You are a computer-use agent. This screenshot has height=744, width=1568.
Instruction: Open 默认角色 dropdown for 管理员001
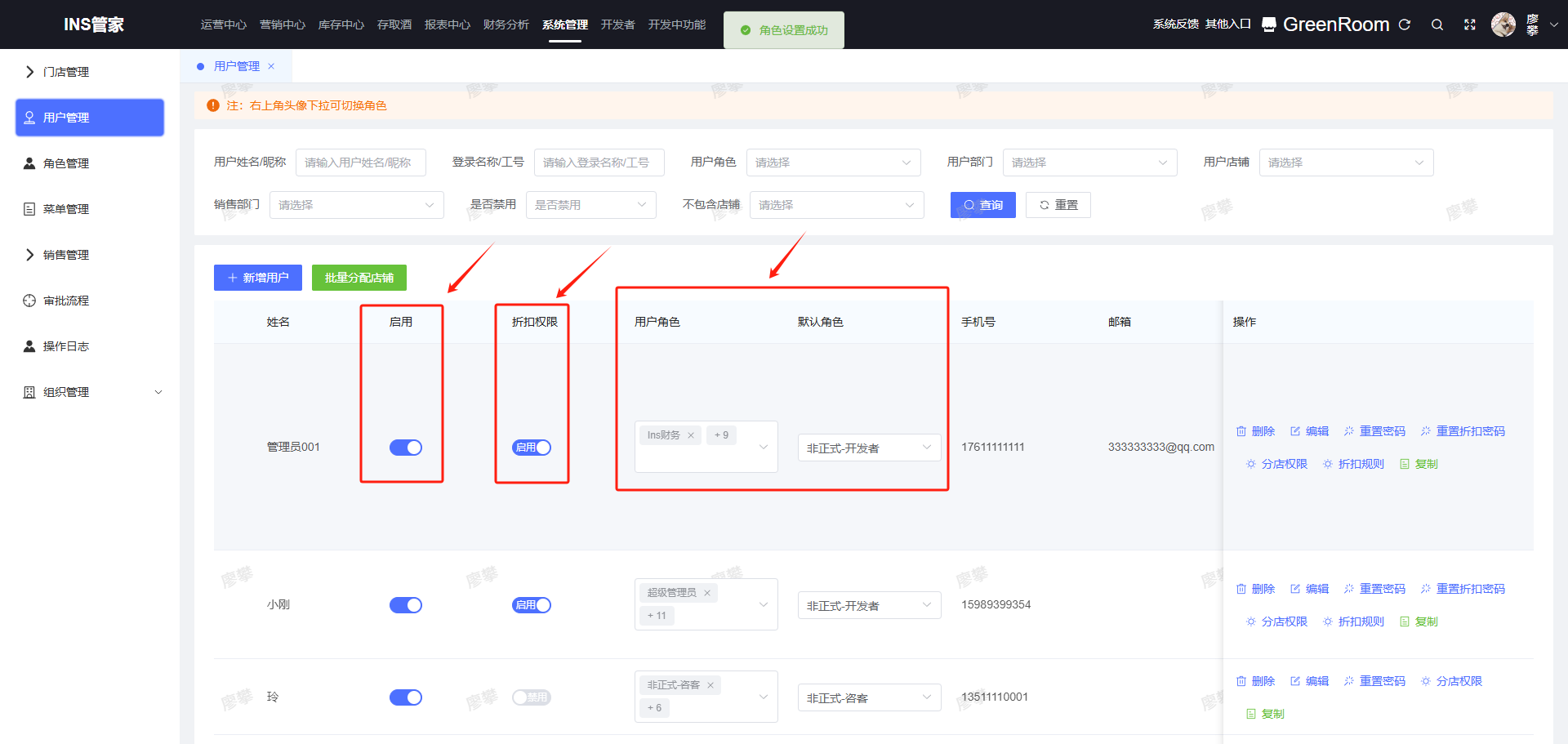click(x=870, y=448)
